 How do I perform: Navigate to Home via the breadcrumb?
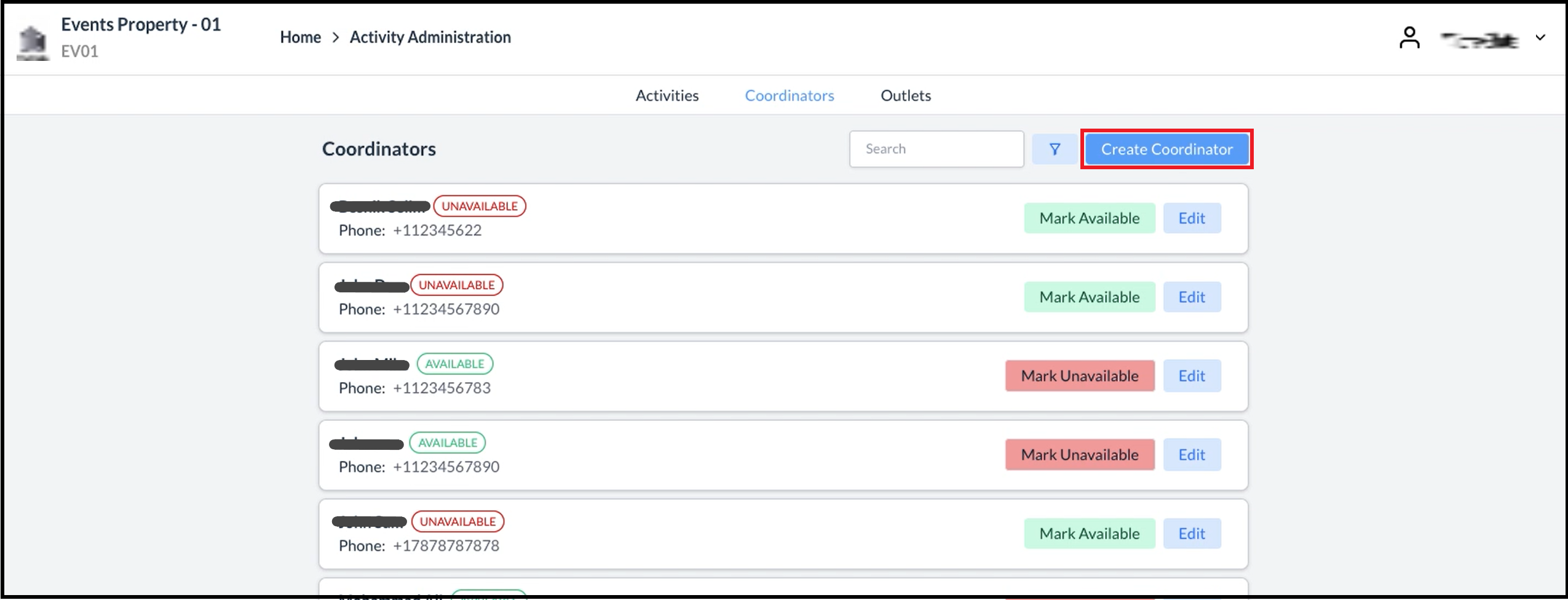[299, 36]
